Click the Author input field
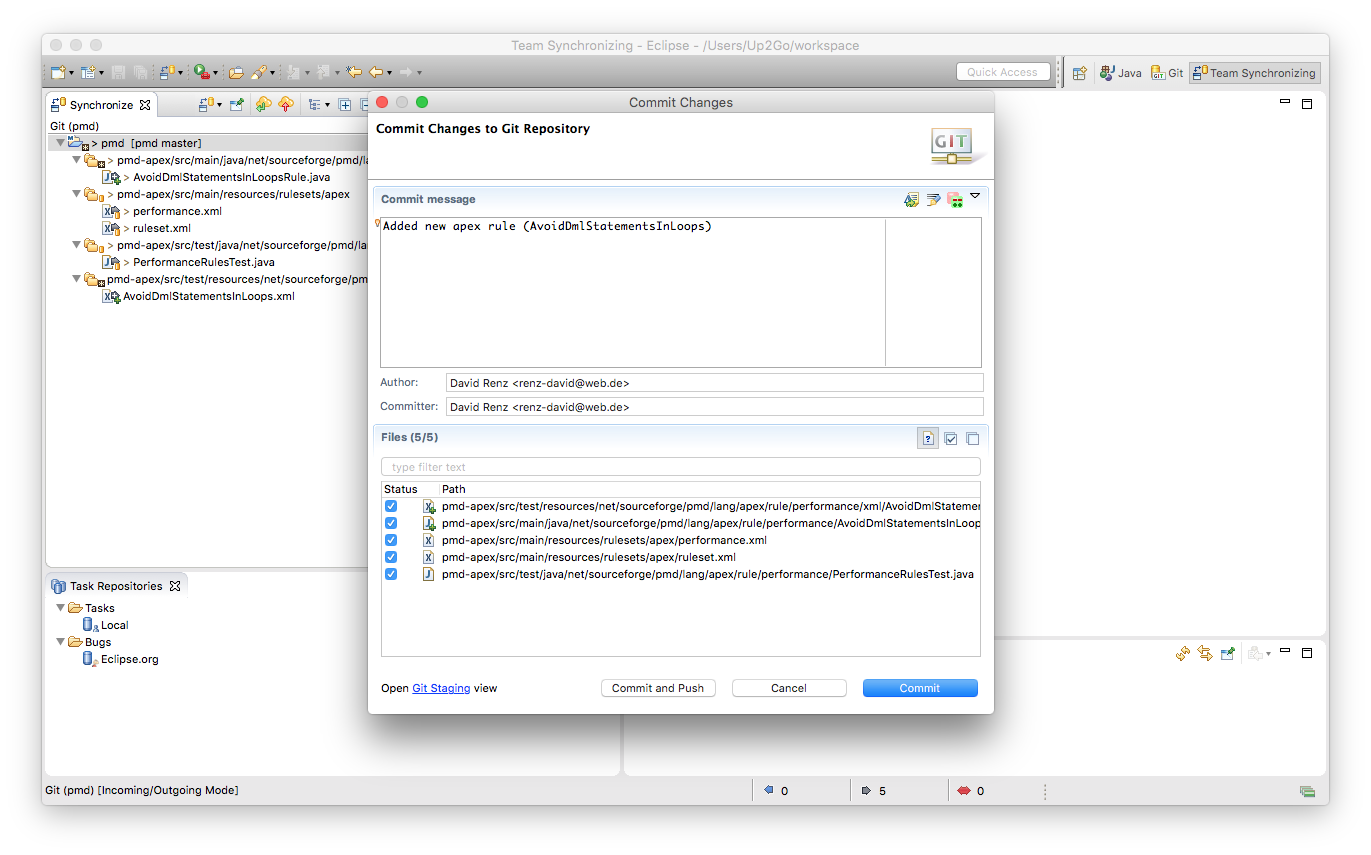This screenshot has width=1371, height=855. [x=714, y=383]
